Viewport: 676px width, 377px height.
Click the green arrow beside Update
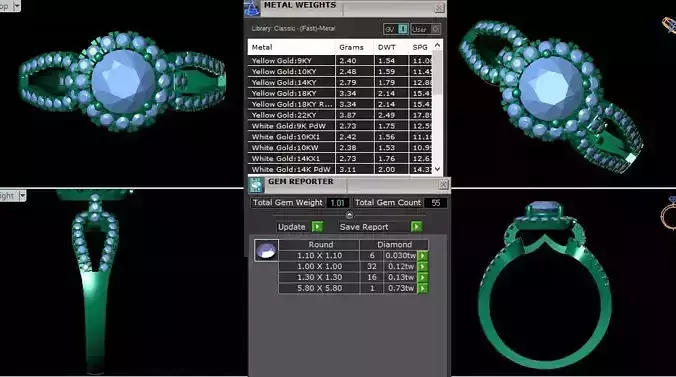point(317,227)
